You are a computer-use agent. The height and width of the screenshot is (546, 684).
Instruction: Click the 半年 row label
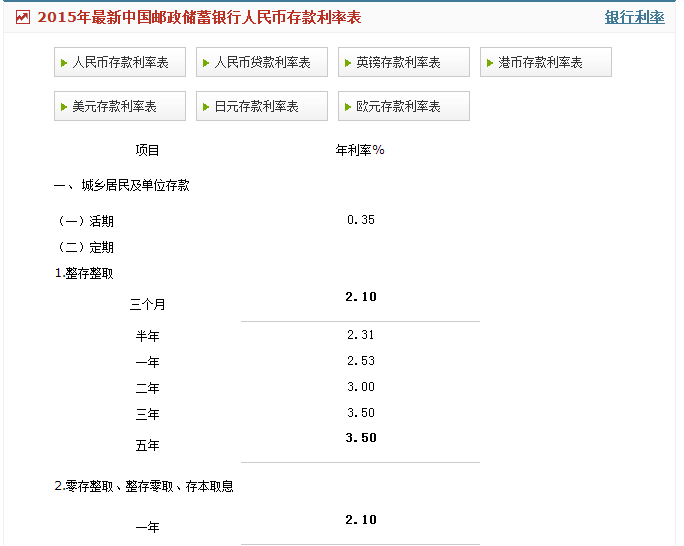pos(147,336)
